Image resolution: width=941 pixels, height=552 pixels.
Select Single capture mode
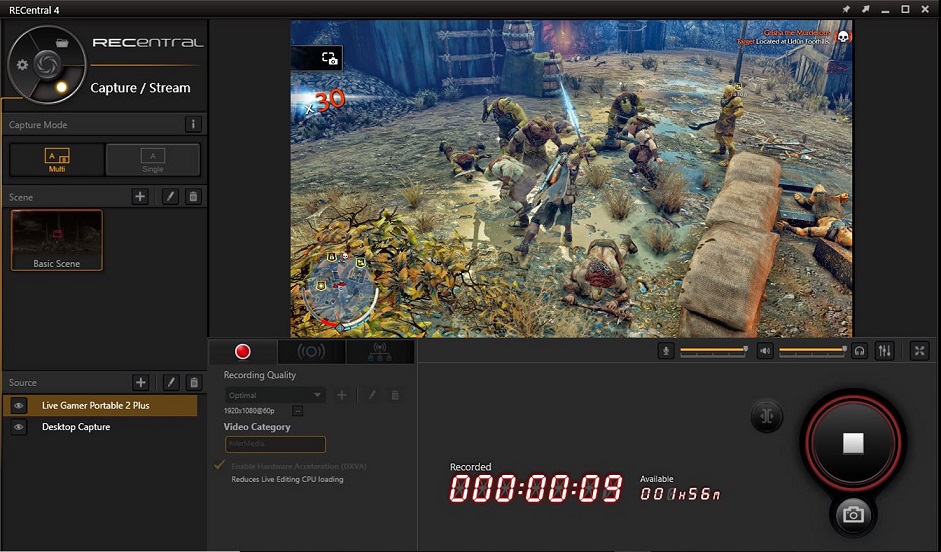tap(152, 160)
